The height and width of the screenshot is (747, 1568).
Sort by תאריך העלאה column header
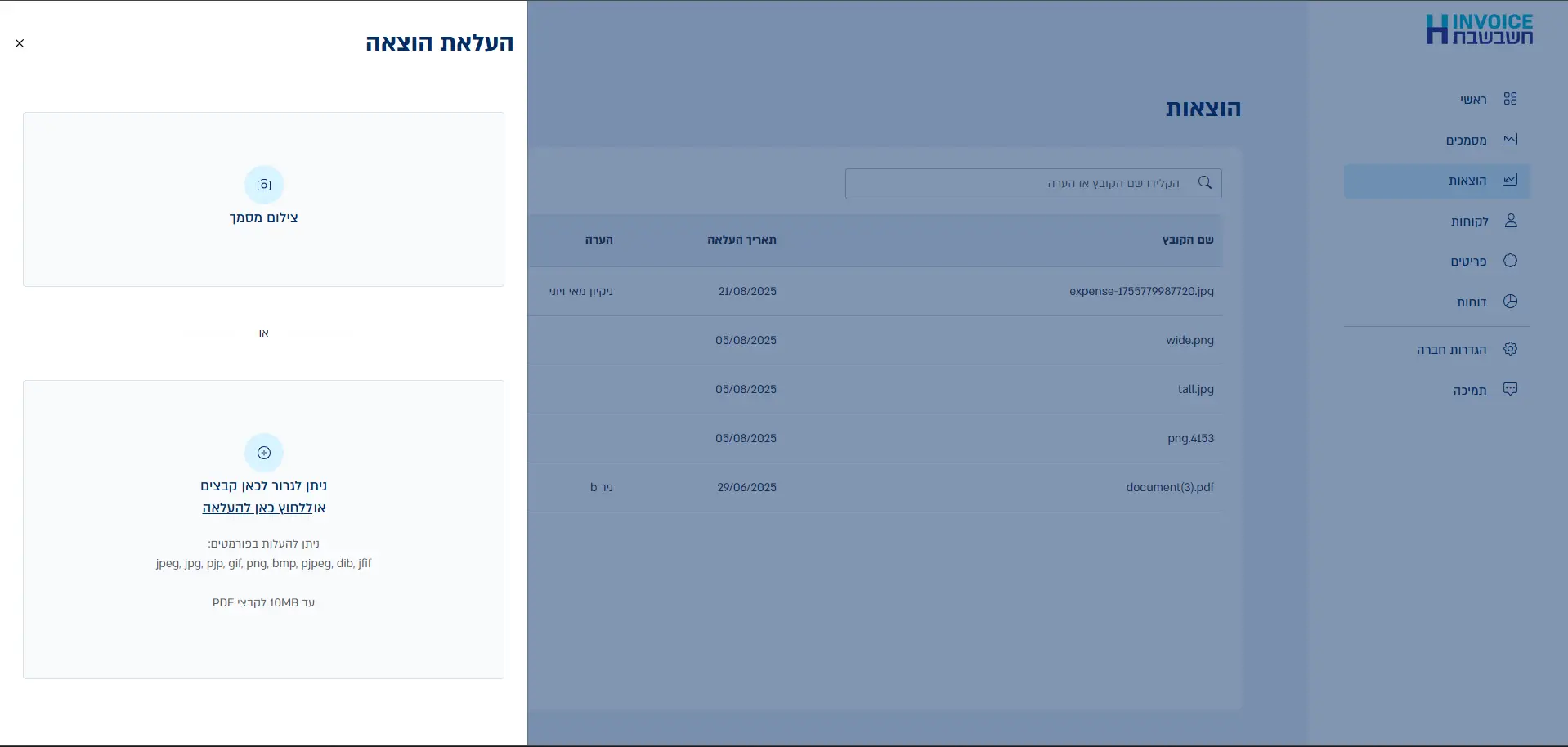coord(741,240)
